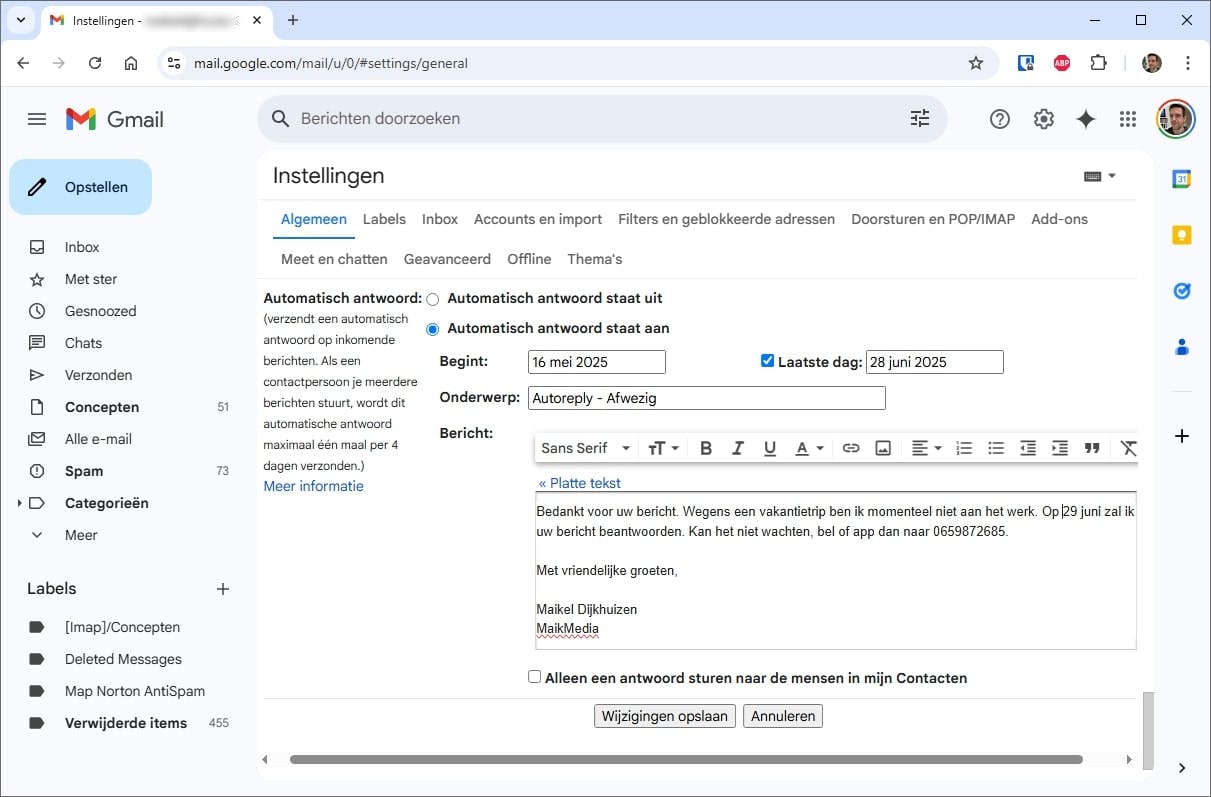Expand Meer in the sidebar

(x=81, y=535)
